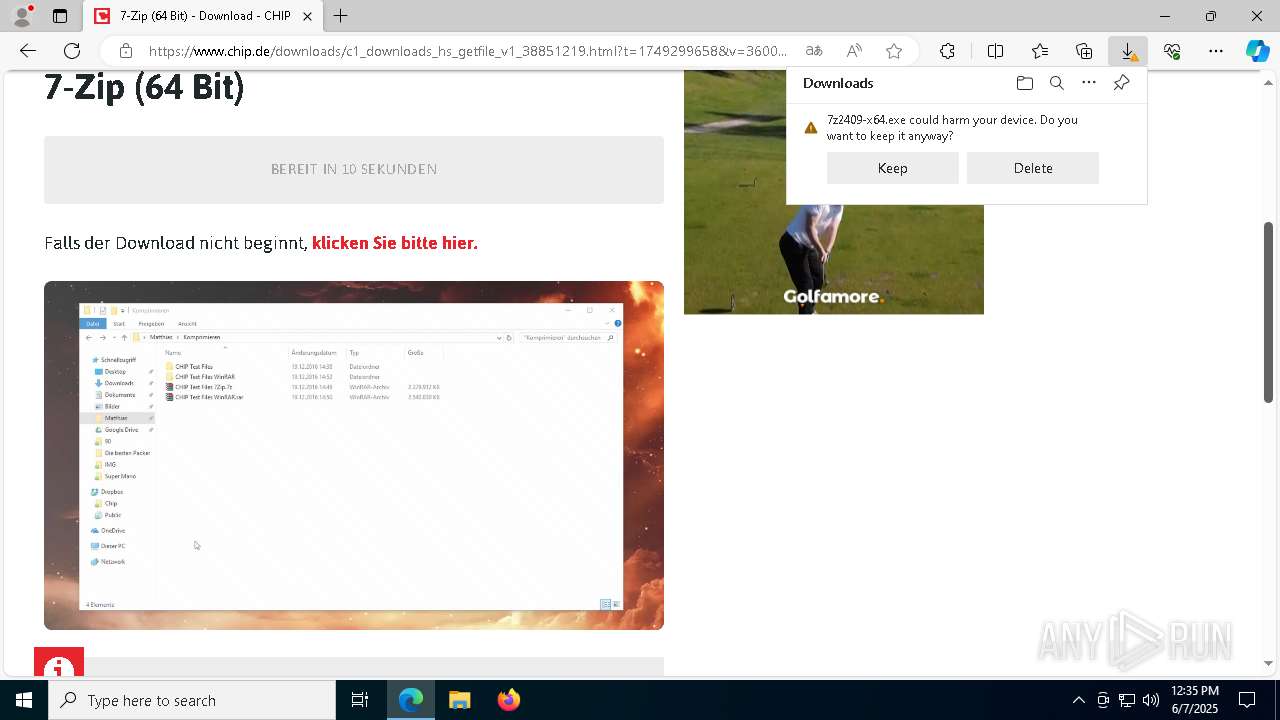Click the '7-Zip (64 Bit)' heading
Screen dimensions: 1280x720
coord(144,87)
